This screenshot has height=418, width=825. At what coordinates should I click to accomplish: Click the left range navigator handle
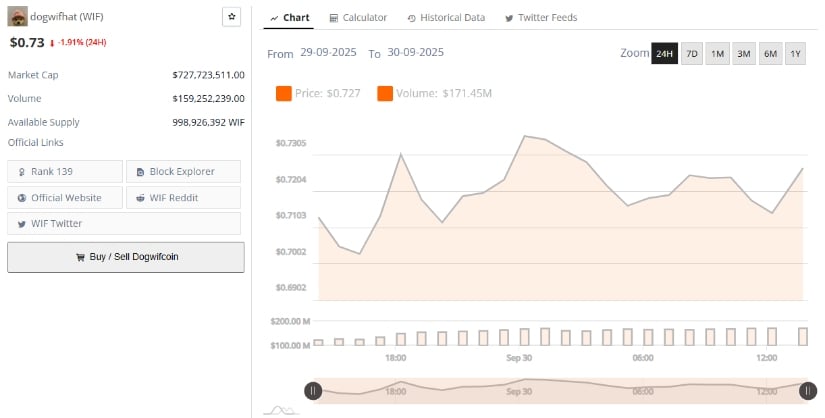point(313,391)
